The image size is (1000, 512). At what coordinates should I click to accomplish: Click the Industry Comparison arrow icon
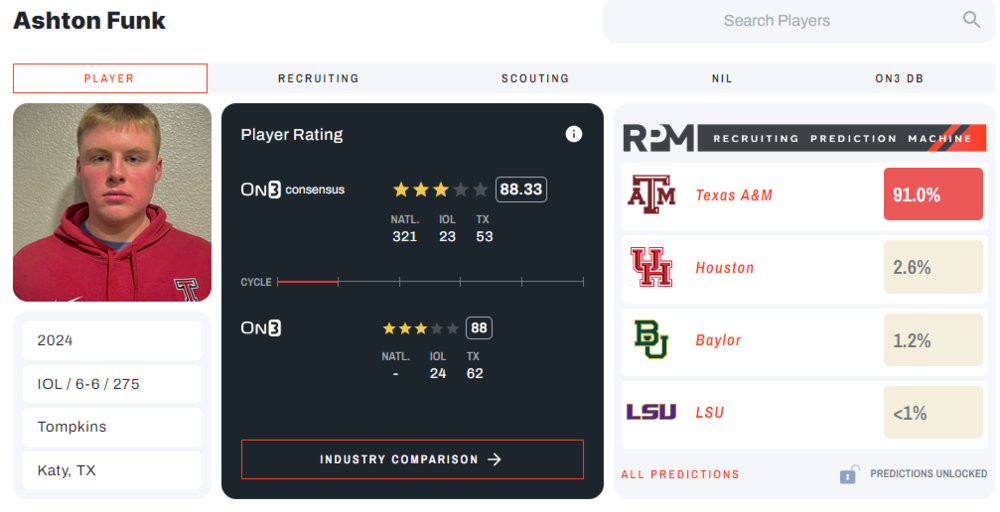click(x=494, y=460)
